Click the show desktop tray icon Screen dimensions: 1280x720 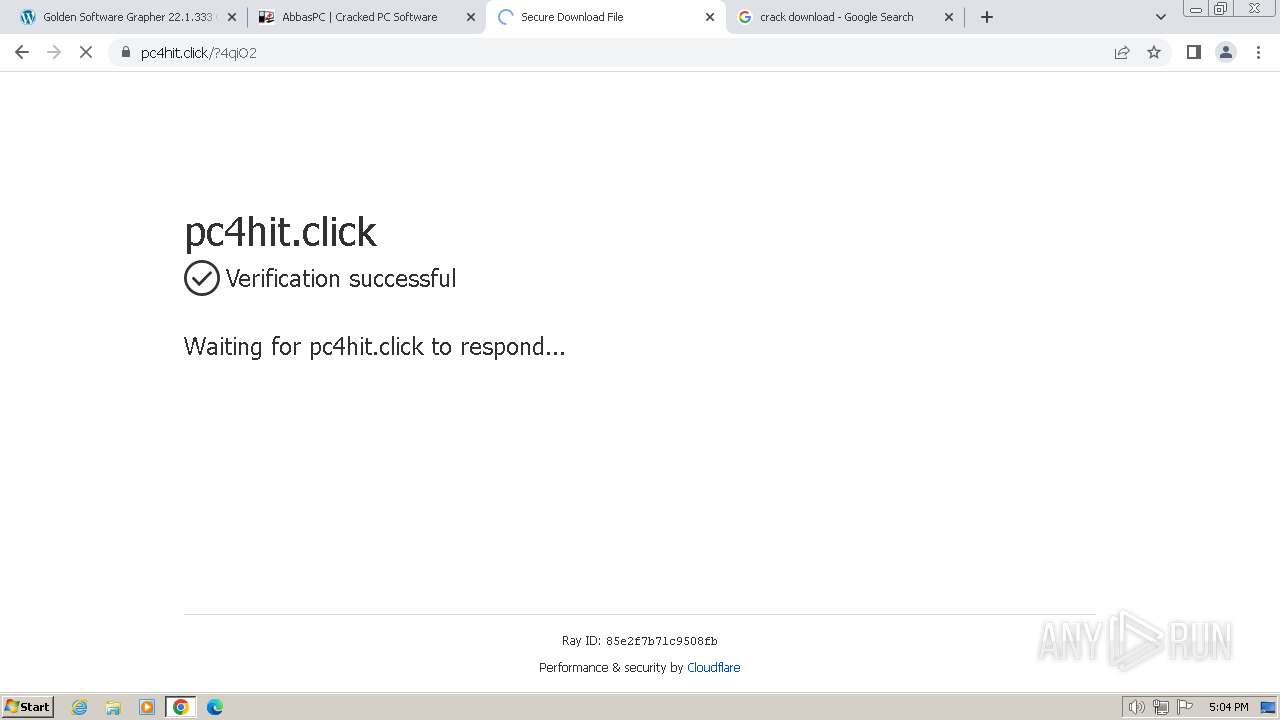1268,707
